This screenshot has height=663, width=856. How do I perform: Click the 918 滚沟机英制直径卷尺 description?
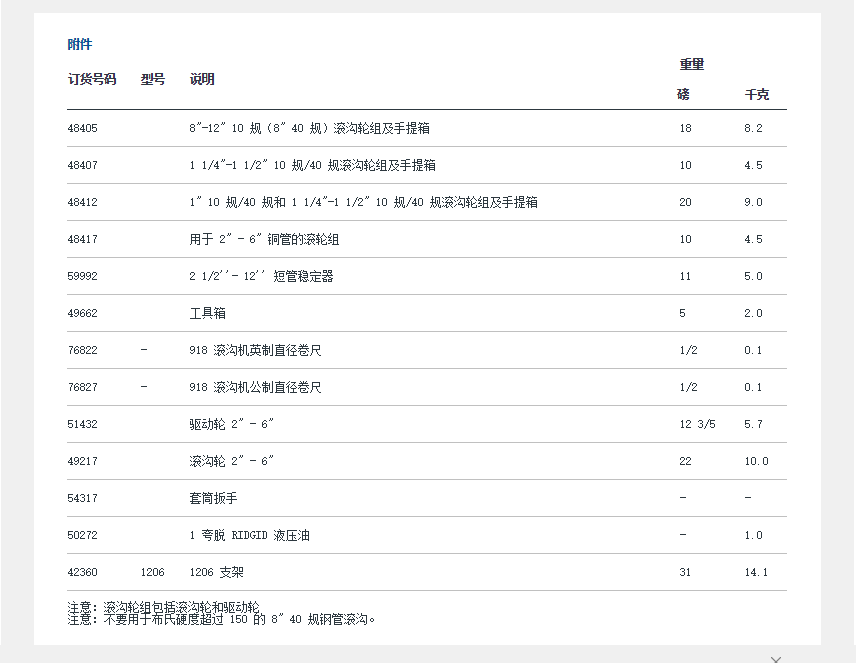[255, 351]
